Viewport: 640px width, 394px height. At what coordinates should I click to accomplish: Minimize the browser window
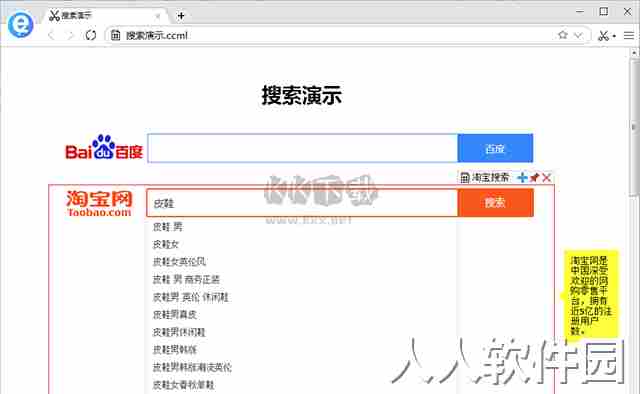point(580,12)
